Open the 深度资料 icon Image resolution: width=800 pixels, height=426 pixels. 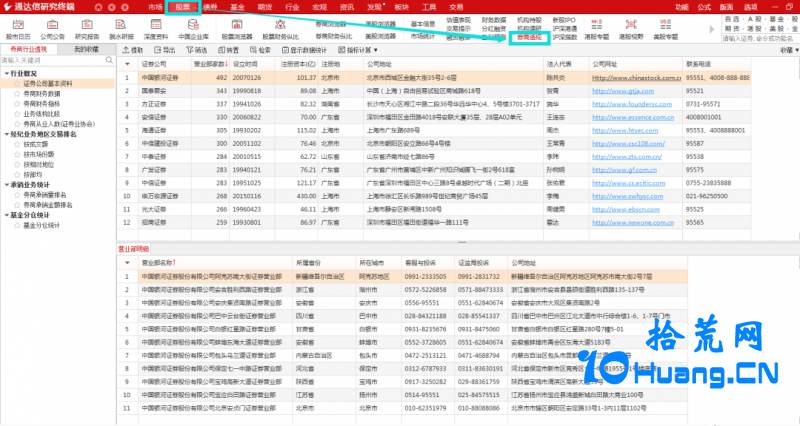(156, 25)
